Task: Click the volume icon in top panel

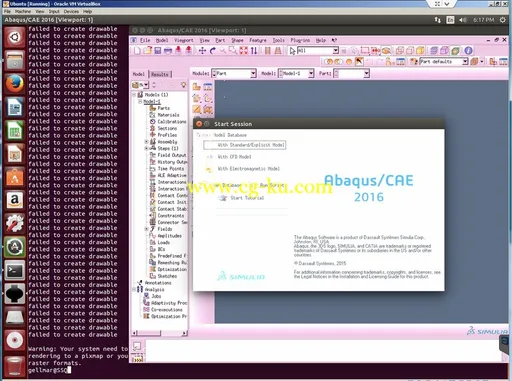Action: point(463,20)
